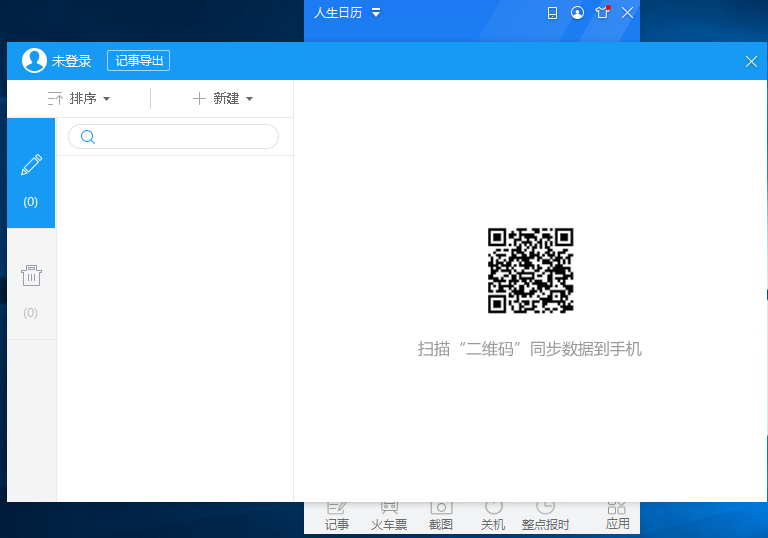Viewport: 768px width, 538px height.
Task: Click the QR code image
Action: click(x=530, y=270)
